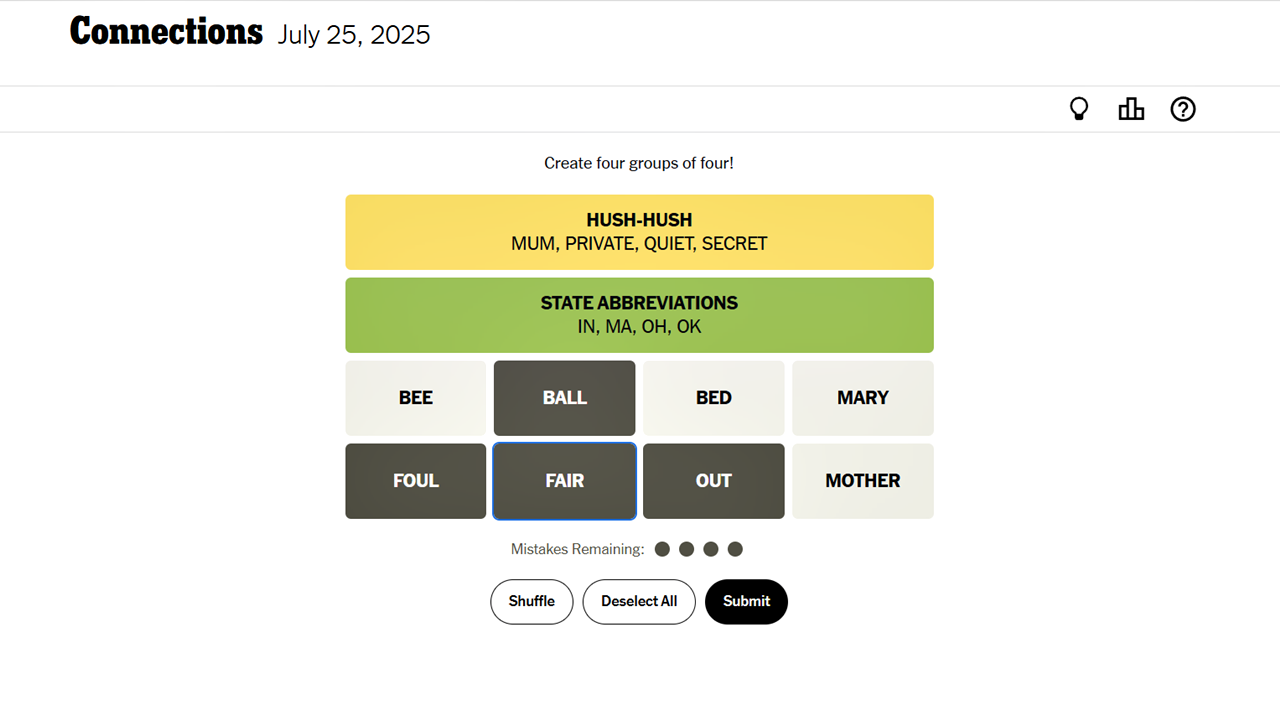Select the MOTHER tile
This screenshot has height=720, width=1280.
[x=862, y=481]
